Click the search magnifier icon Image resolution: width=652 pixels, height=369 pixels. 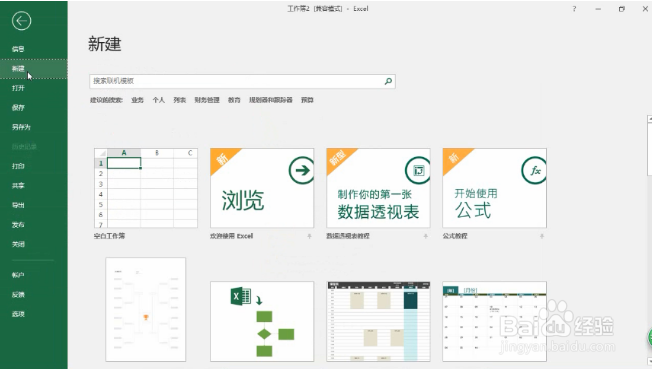388,81
